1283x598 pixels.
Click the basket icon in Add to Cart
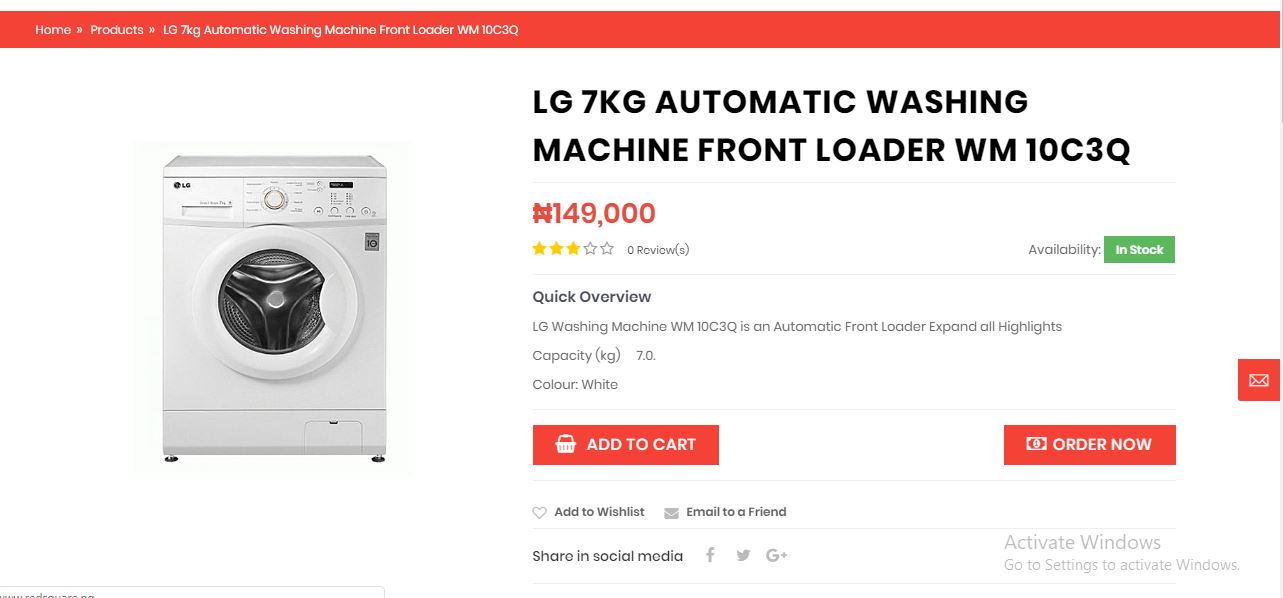pyautogui.click(x=566, y=444)
